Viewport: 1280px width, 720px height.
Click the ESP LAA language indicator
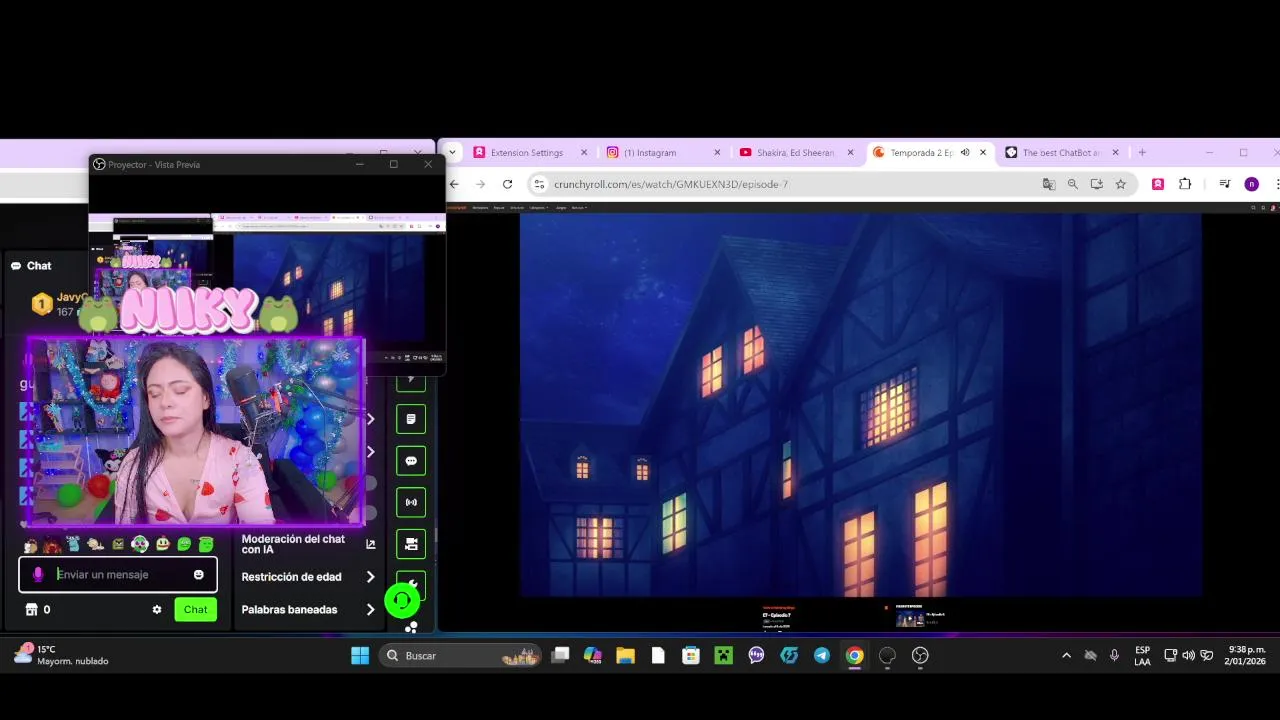coord(1142,656)
